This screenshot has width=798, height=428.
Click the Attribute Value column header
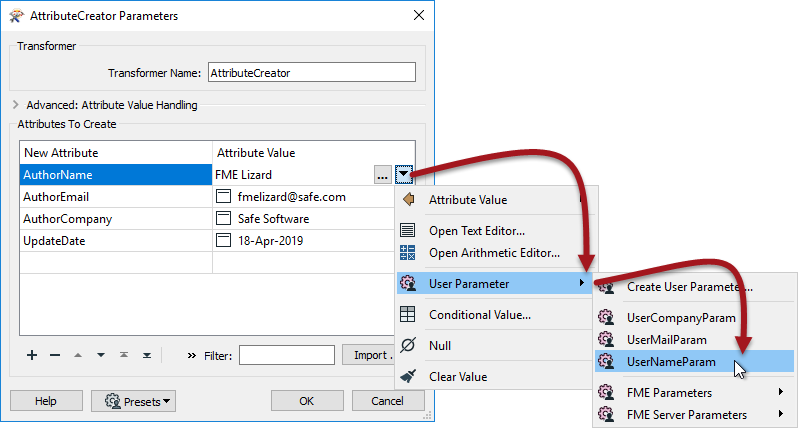(x=314, y=153)
